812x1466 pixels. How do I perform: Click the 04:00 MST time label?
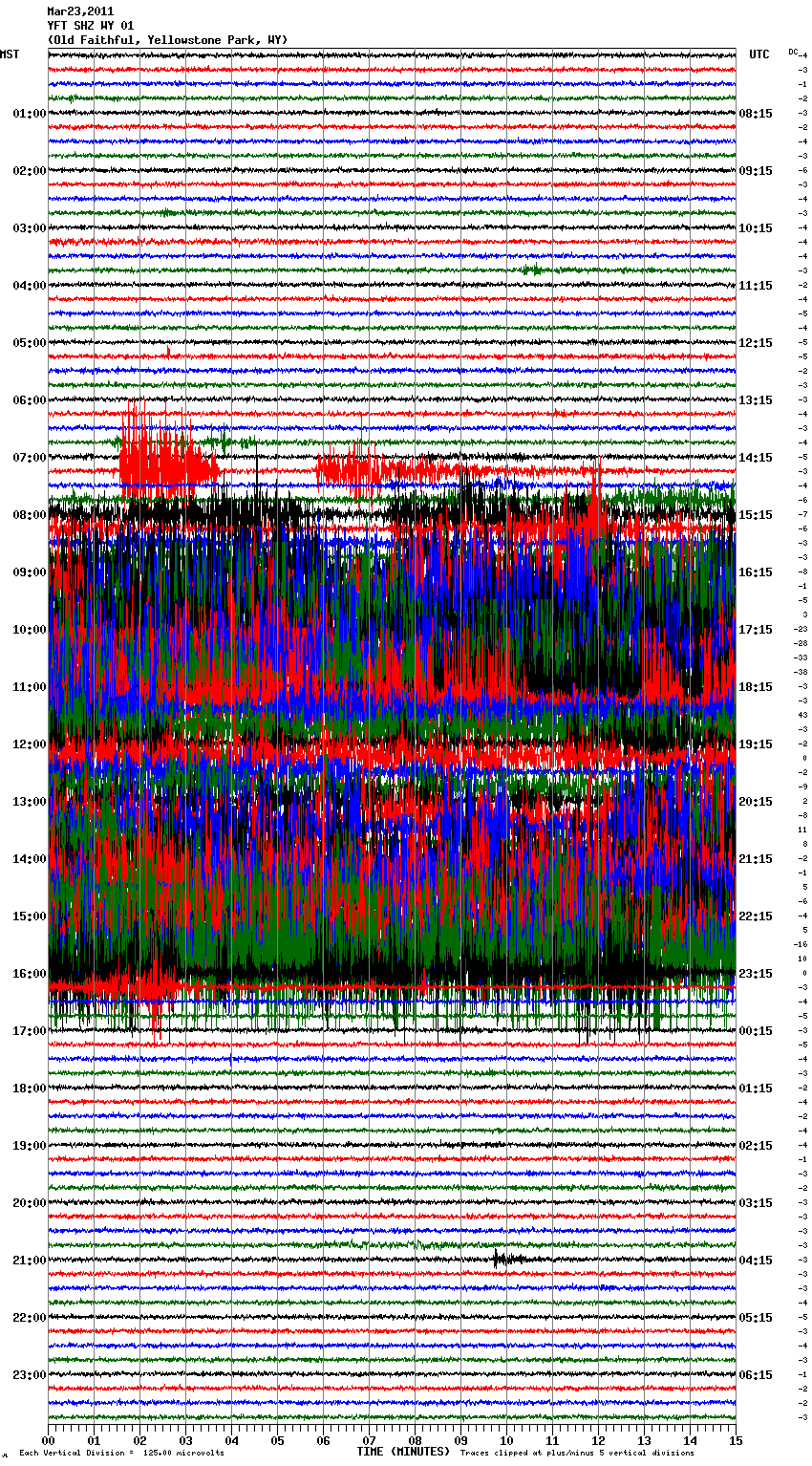click(x=30, y=286)
